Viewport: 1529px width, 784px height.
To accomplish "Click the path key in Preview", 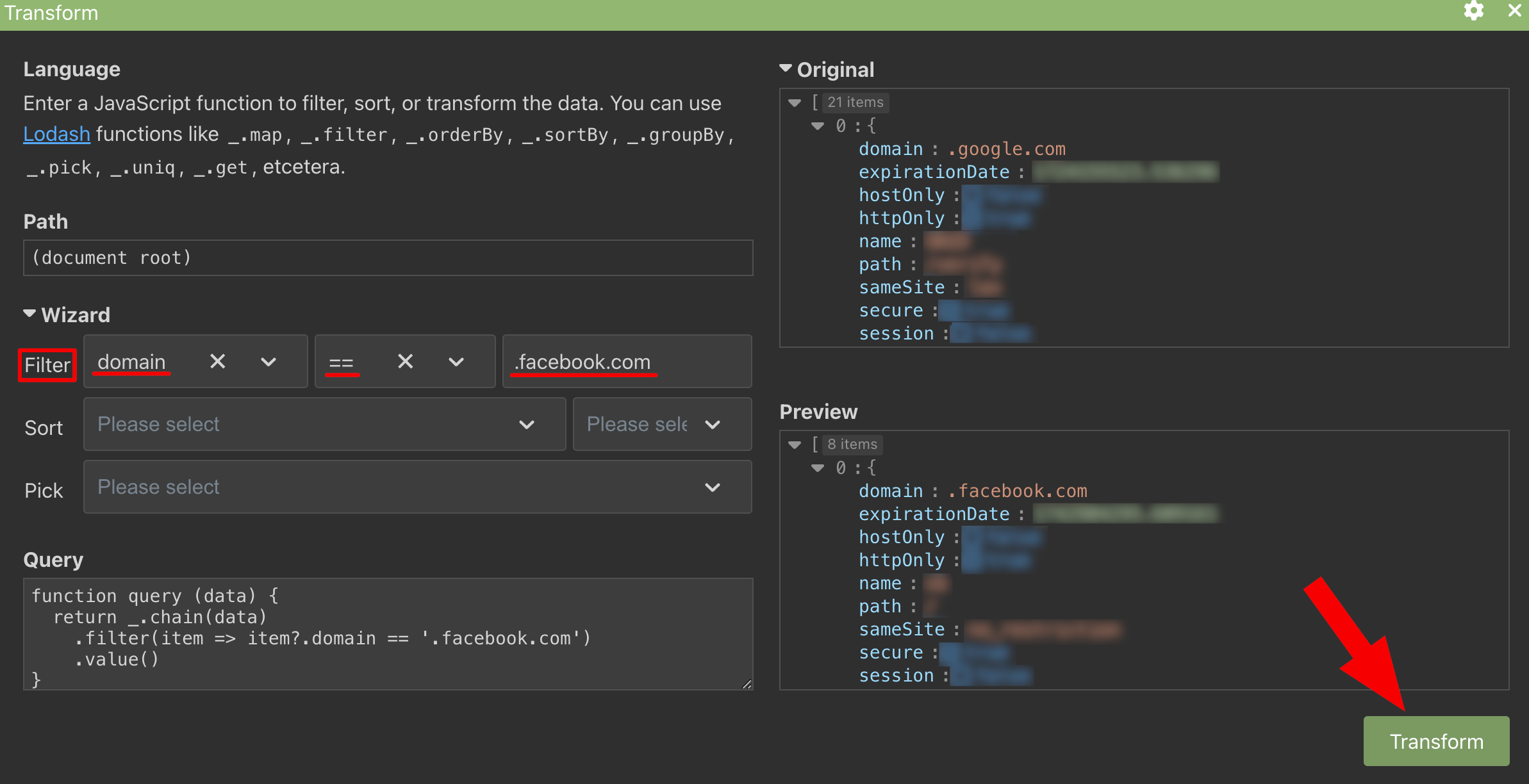I will click(x=880, y=606).
